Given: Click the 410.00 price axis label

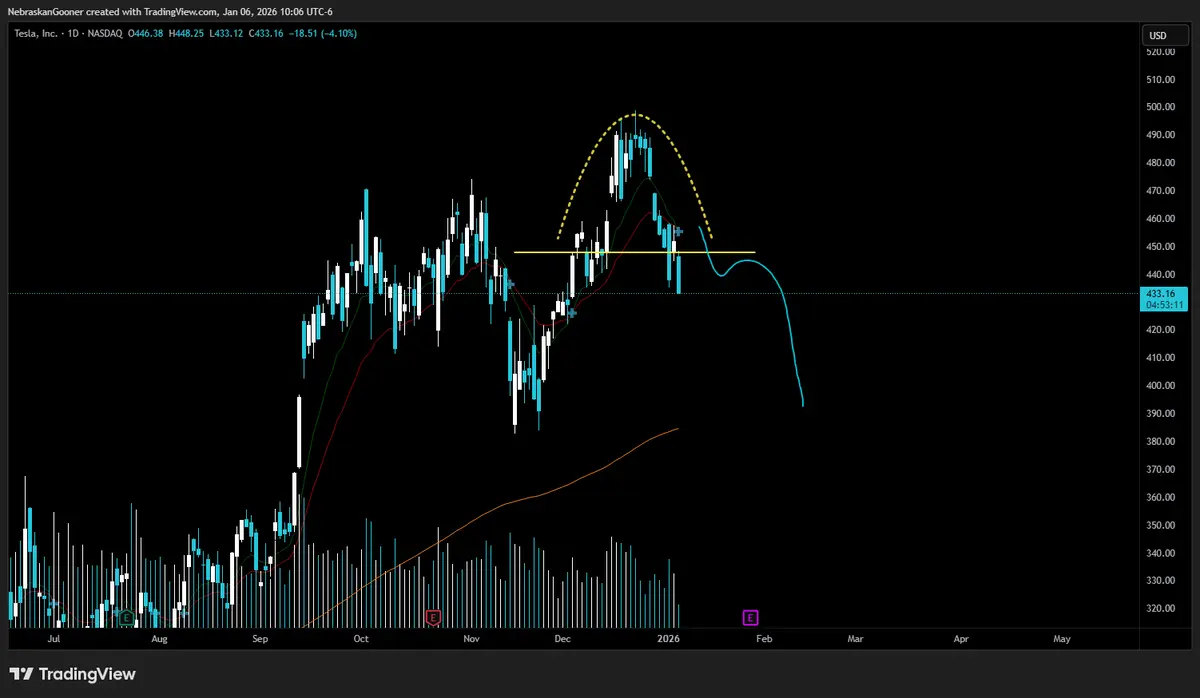Looking at the screenshot, I should [x=1161, y=358].
